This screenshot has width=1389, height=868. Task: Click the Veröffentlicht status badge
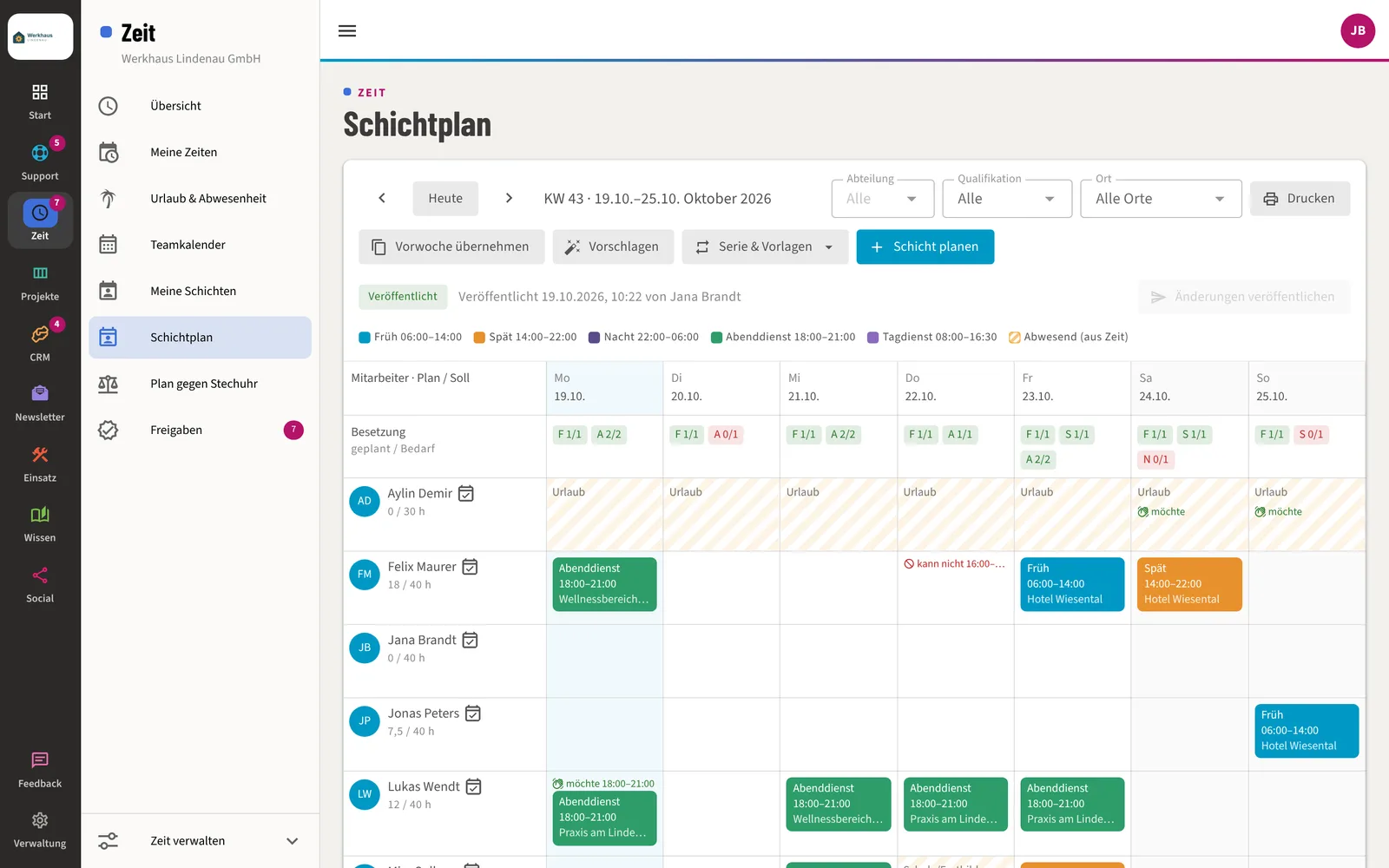point(403,297)
